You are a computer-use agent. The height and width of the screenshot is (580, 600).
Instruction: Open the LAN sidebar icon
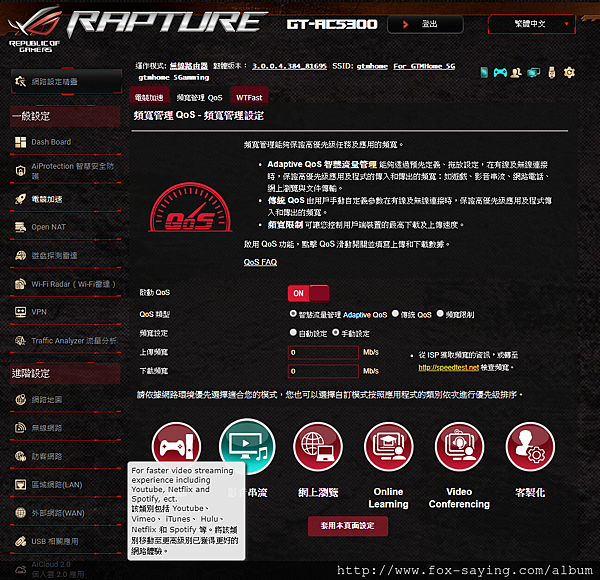pos(20,484)
